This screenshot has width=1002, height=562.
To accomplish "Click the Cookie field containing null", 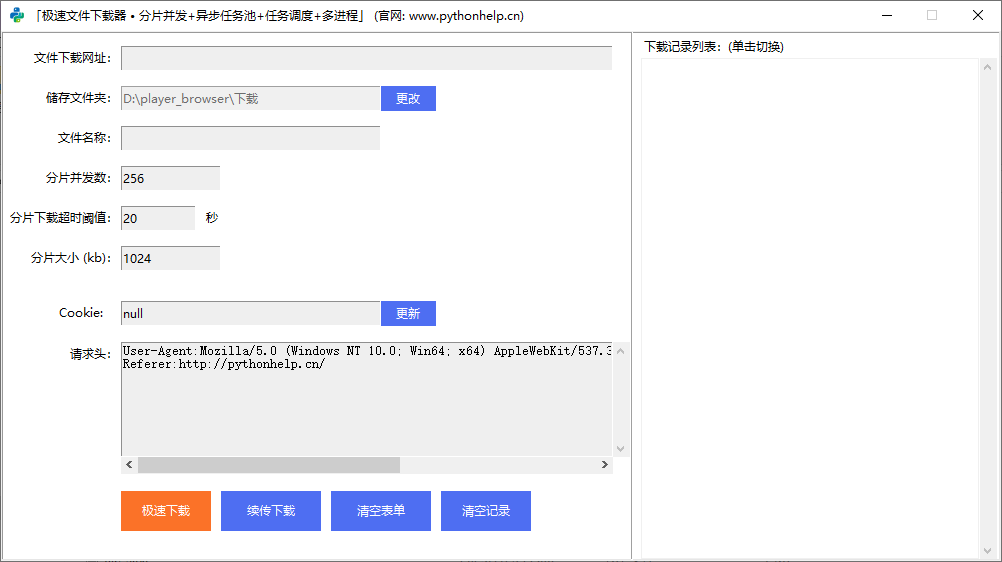I will click(250, 313).
